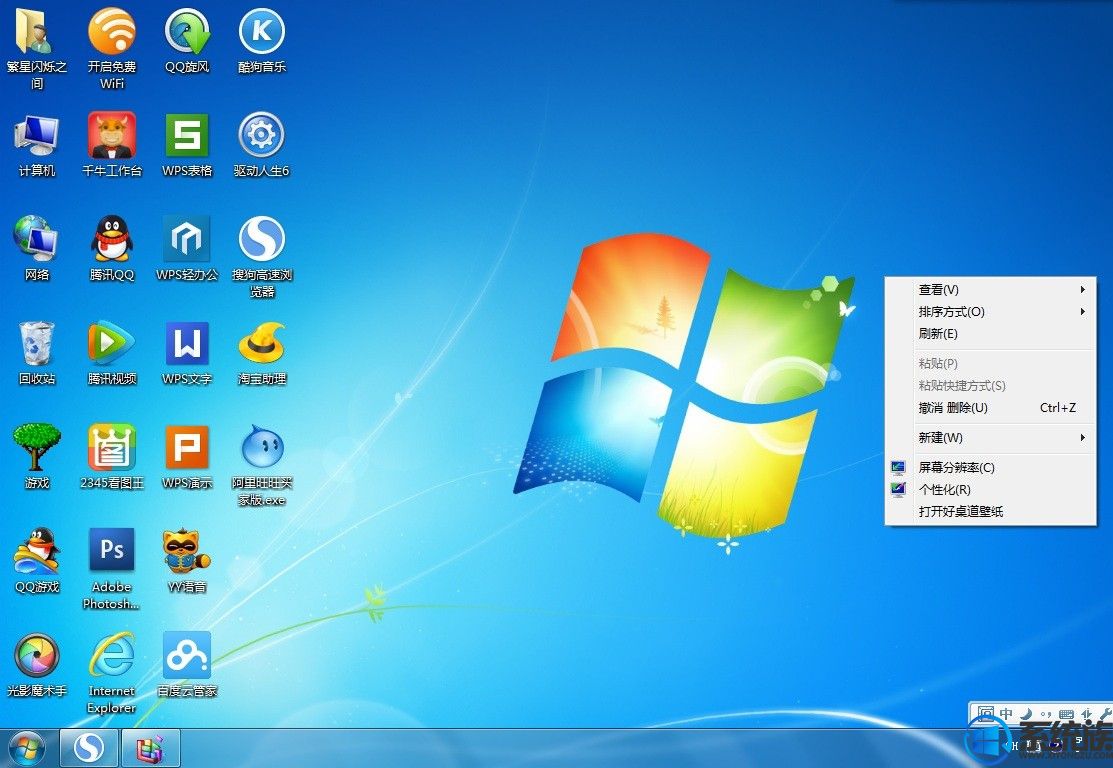Image resolution: width=1113 pixels, height=768 pixels.
Task: Choose 打开好桌道壁纸 menu entry
Action: (x=990, y=511)
